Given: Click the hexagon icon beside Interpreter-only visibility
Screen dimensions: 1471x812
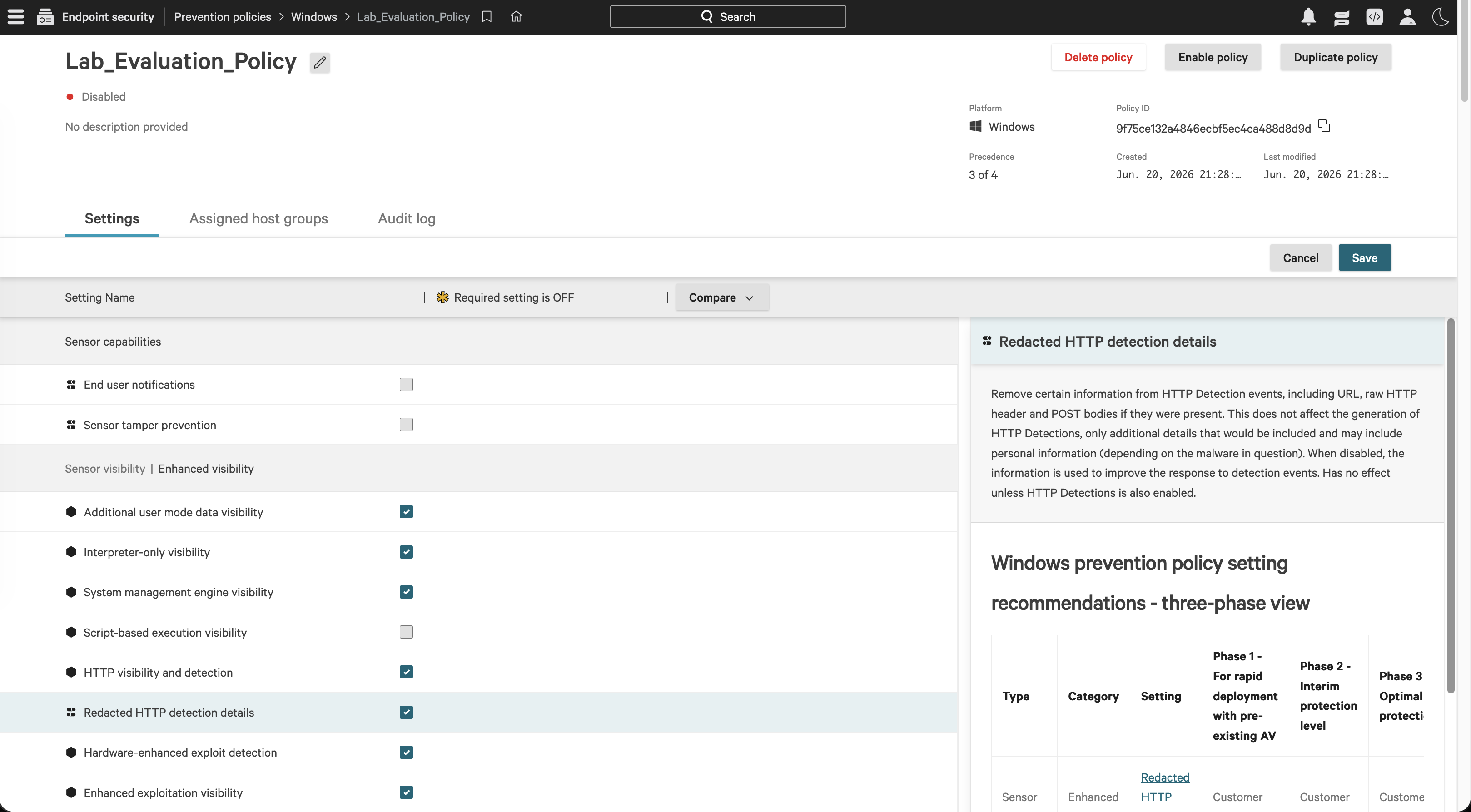Looking at the screenshot, I should pos(71,552).
